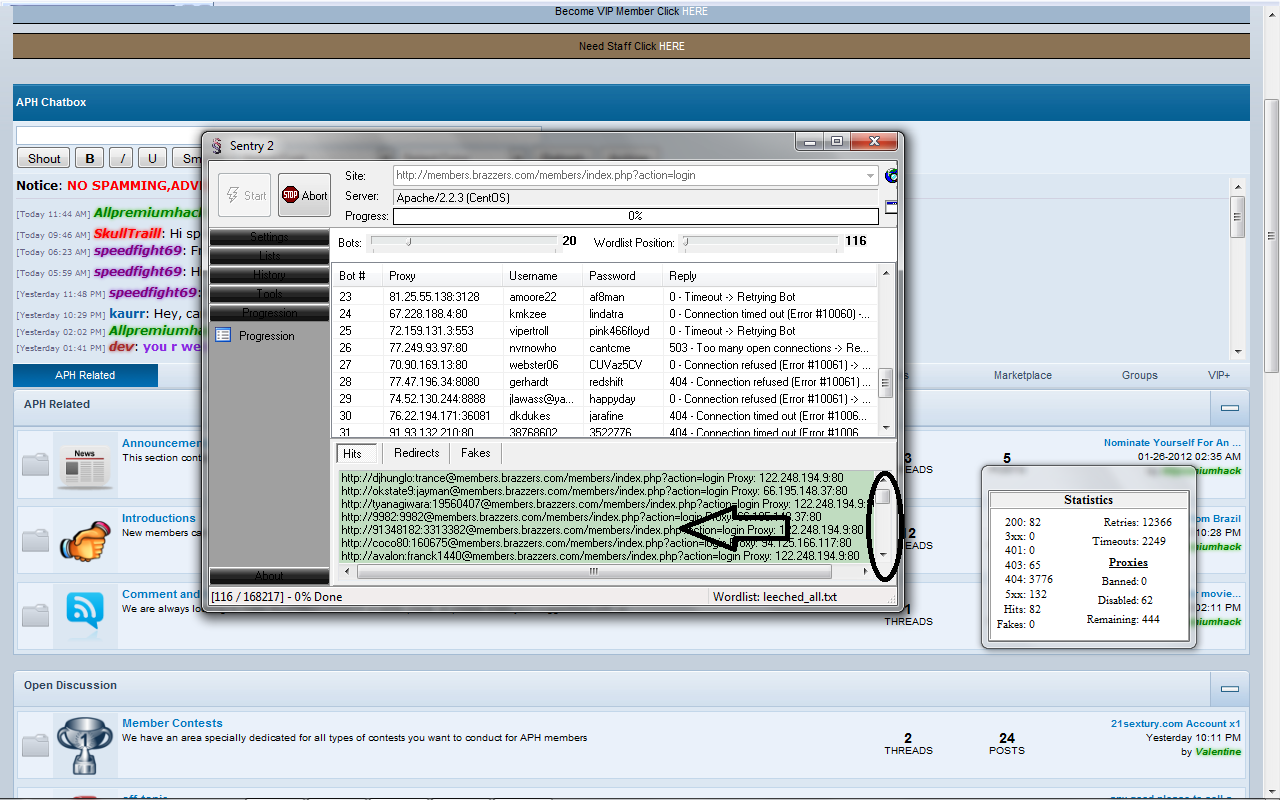Collapse the APH Related forum section
1280x800 pixels.
[x=1230, y=408]
